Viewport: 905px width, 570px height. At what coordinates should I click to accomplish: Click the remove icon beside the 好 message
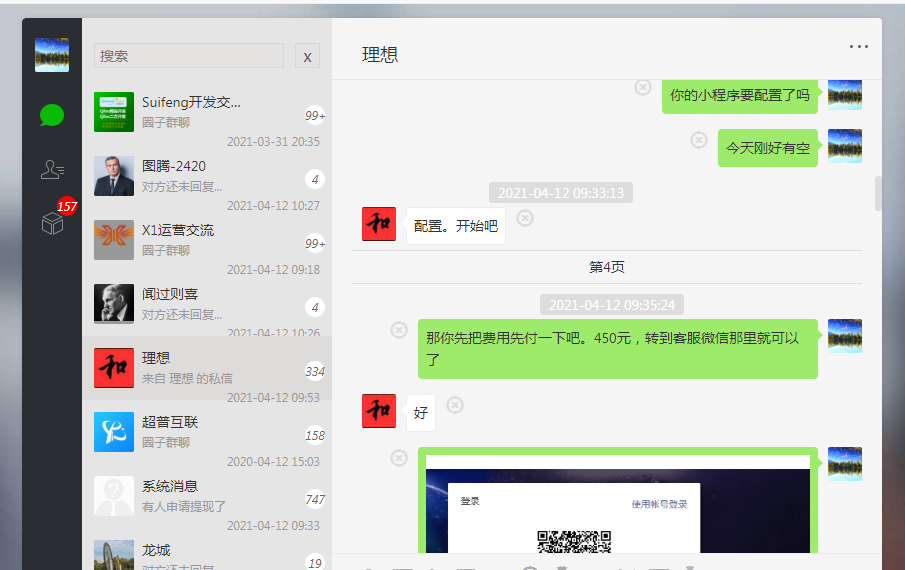click(x=455, y=405)
